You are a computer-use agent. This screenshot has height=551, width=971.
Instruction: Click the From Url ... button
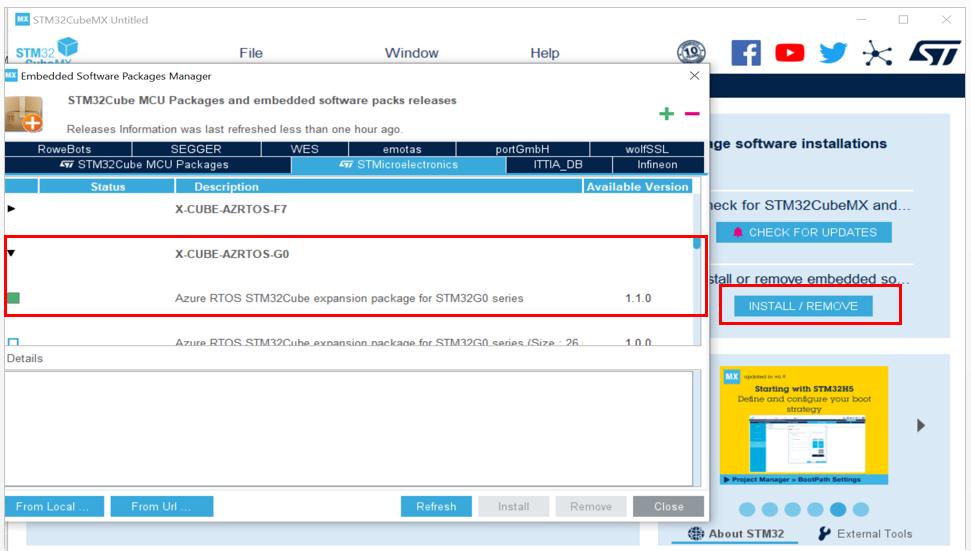click(162, 506)
